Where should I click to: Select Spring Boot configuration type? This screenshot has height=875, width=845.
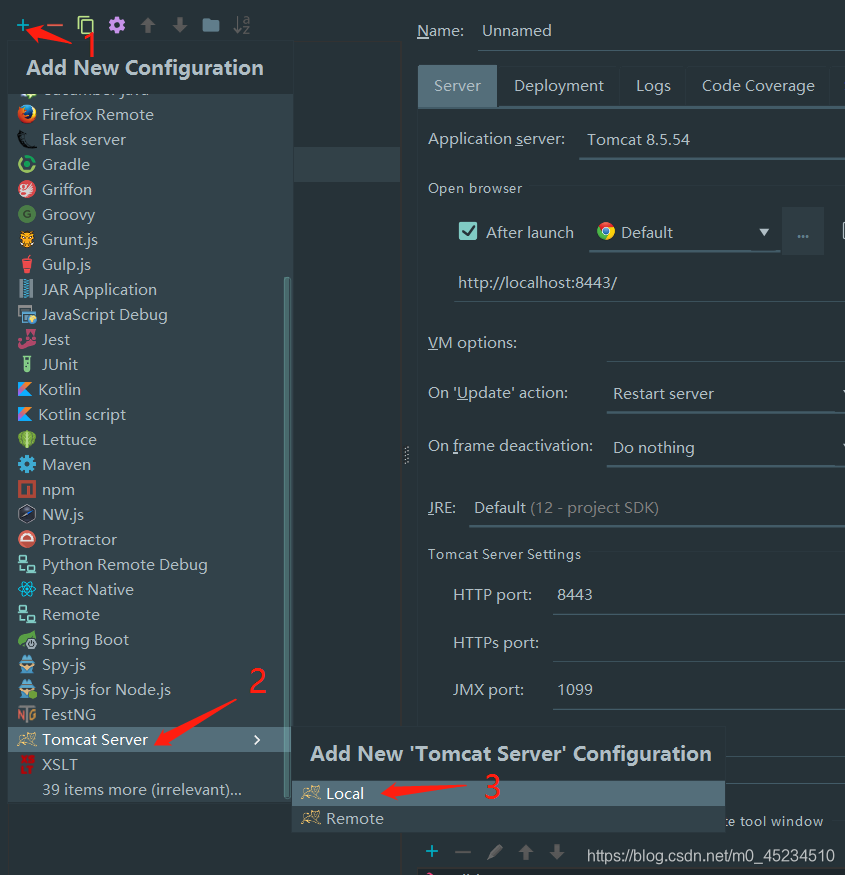point(147,640)
